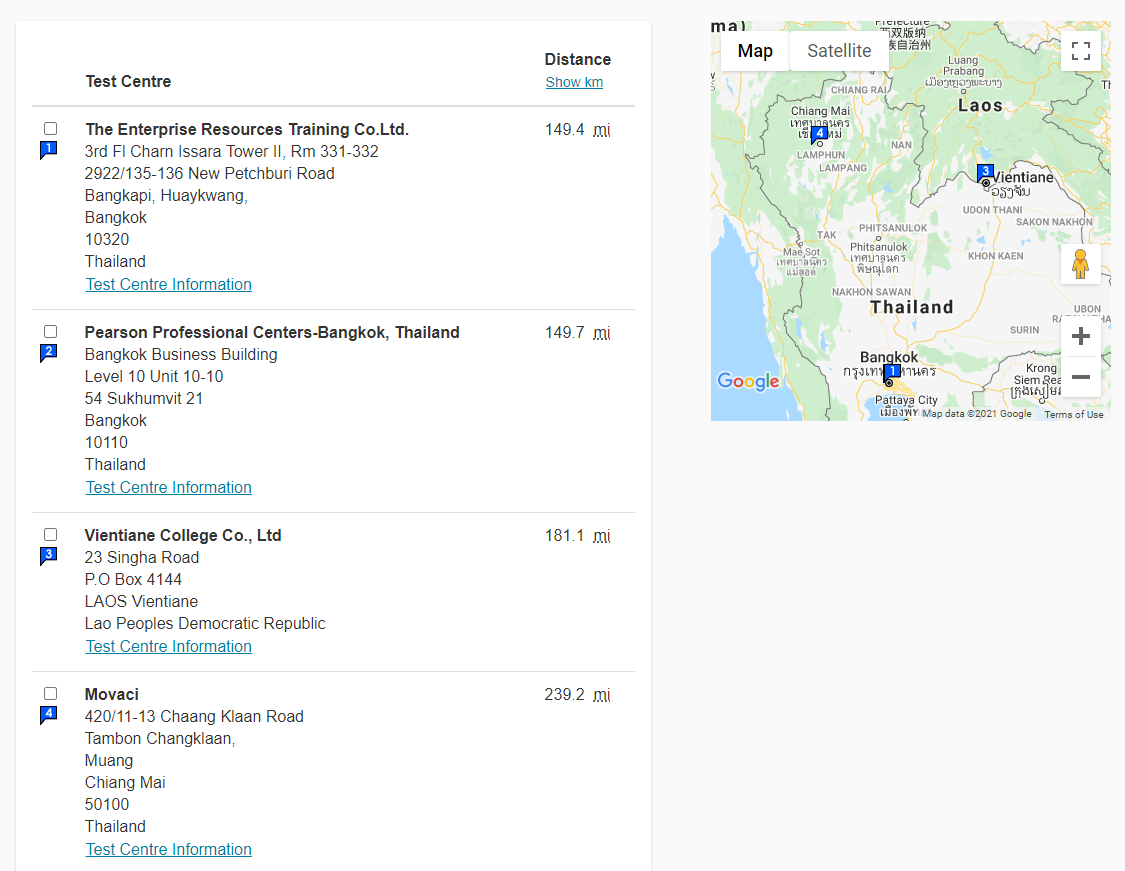The height and width of the screenshot is (871, 1125).
Task: Click the Street View pegman icon
Action: [x=1080, y=264]
